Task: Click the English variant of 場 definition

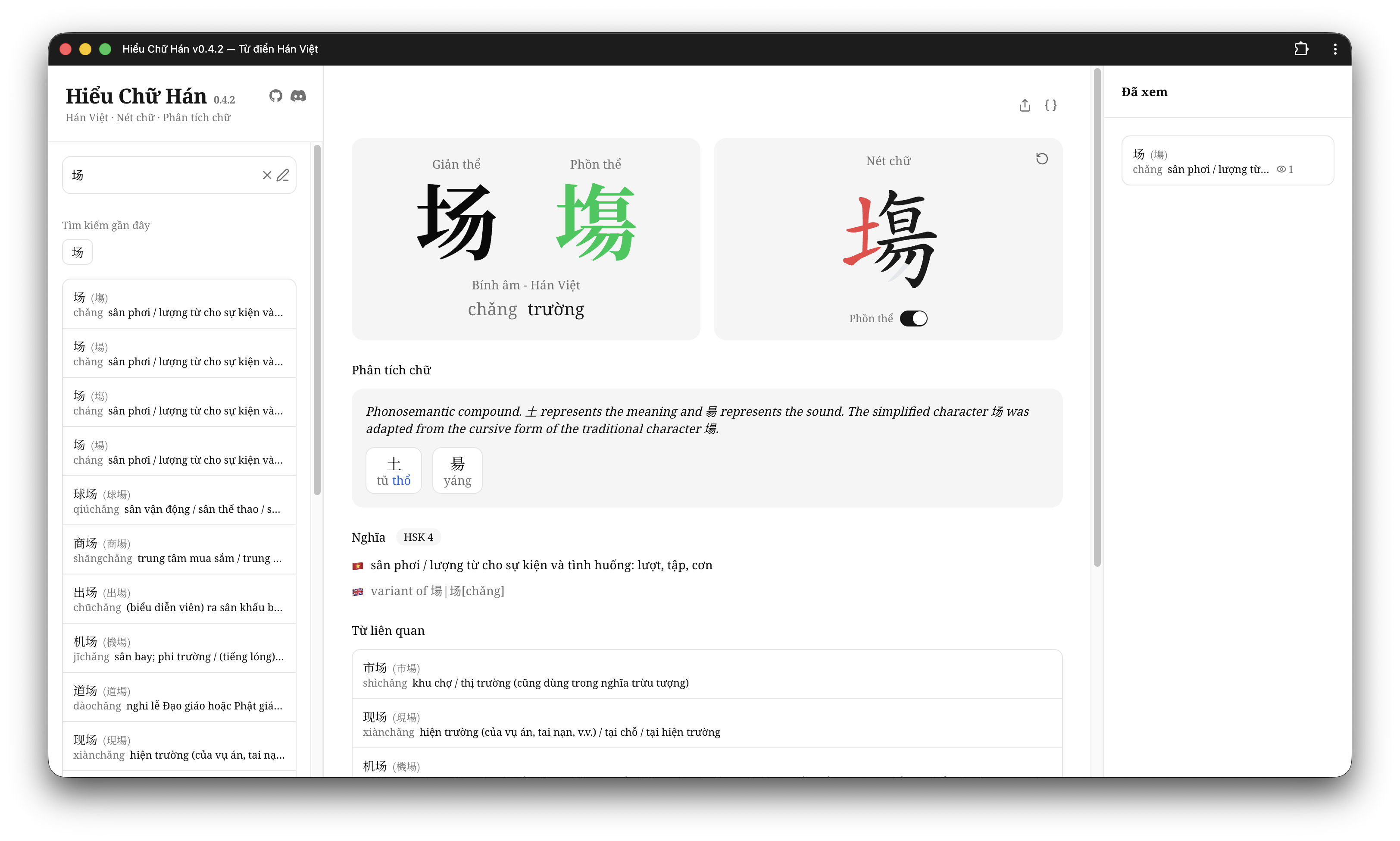Action: (437, 591)
